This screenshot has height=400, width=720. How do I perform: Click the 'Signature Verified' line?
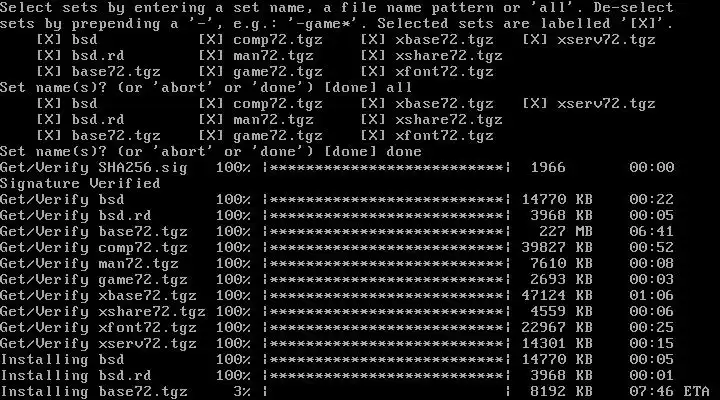80,184
